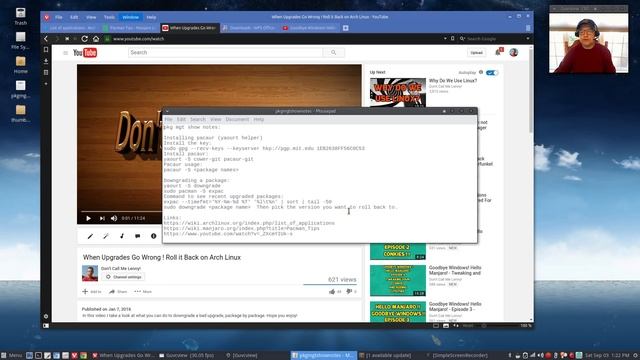The height and width of the screenshot is (360, 640).
Task: Open the Home folder desktop icon
Action: (20, 65)
